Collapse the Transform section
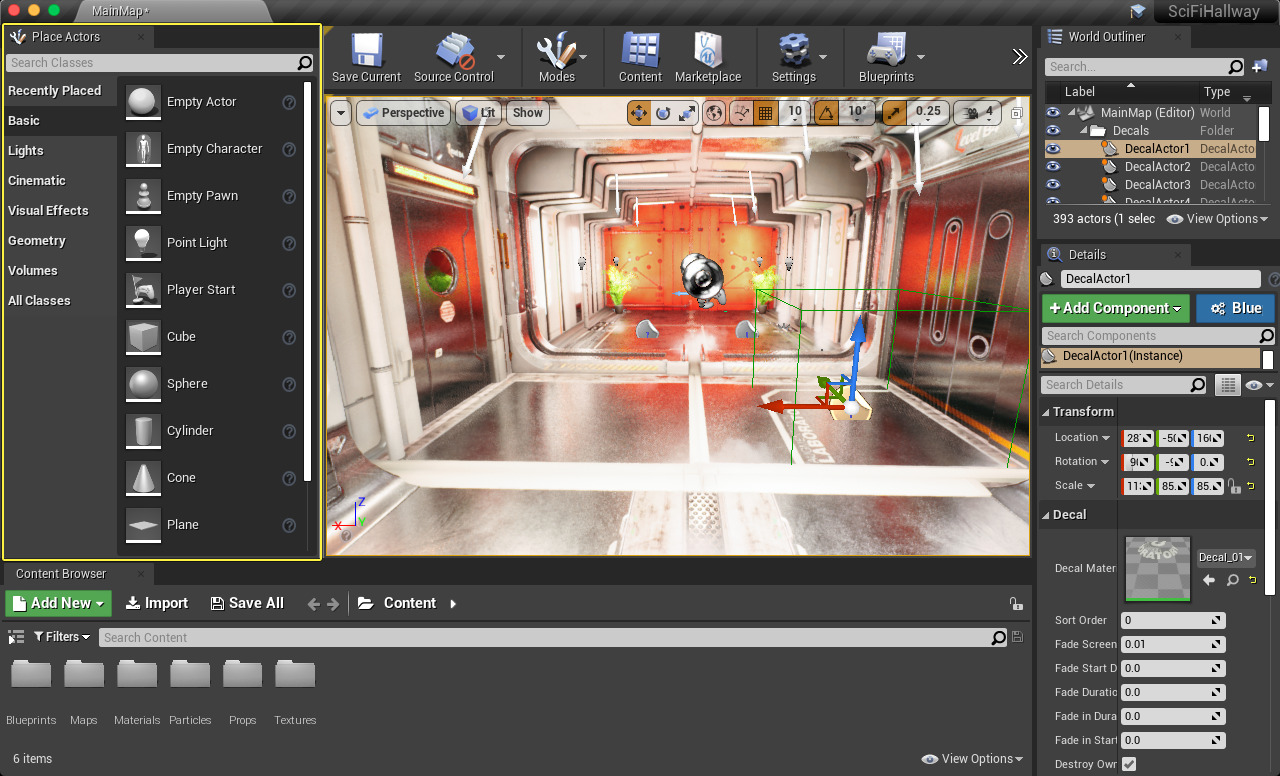The height and width of the screenshot is (776, 1280). coord(1047,412)
